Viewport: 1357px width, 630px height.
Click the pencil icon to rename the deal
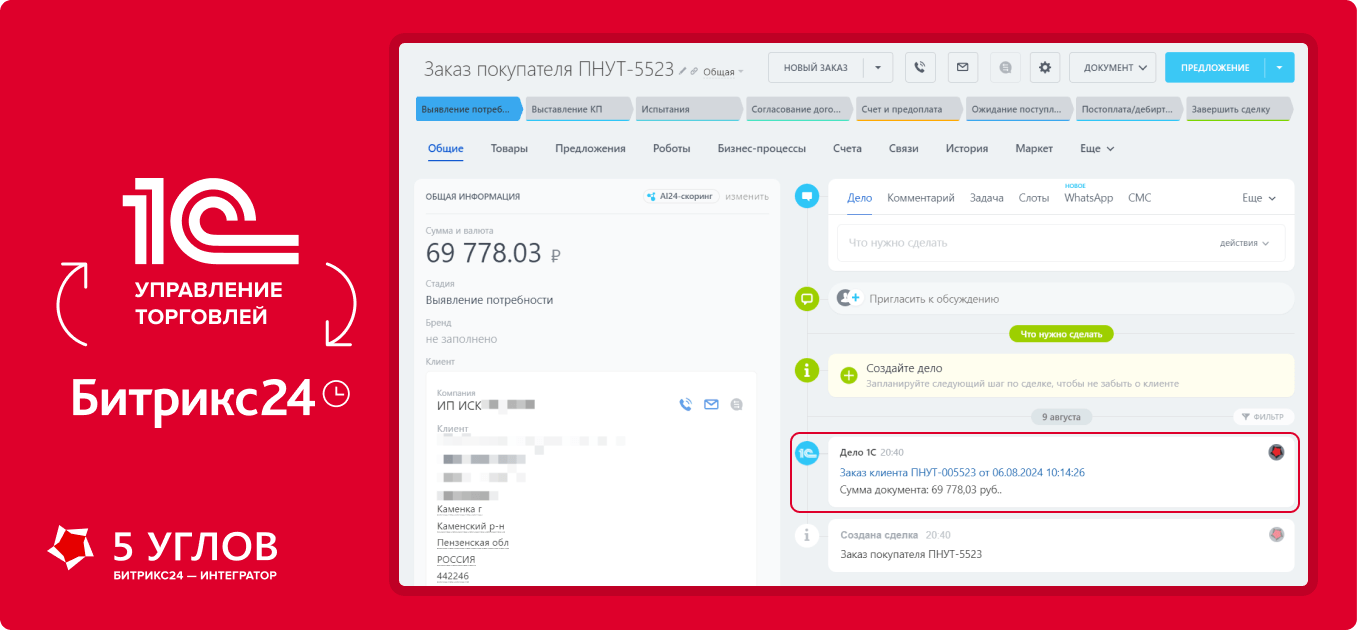coord(683,71)
